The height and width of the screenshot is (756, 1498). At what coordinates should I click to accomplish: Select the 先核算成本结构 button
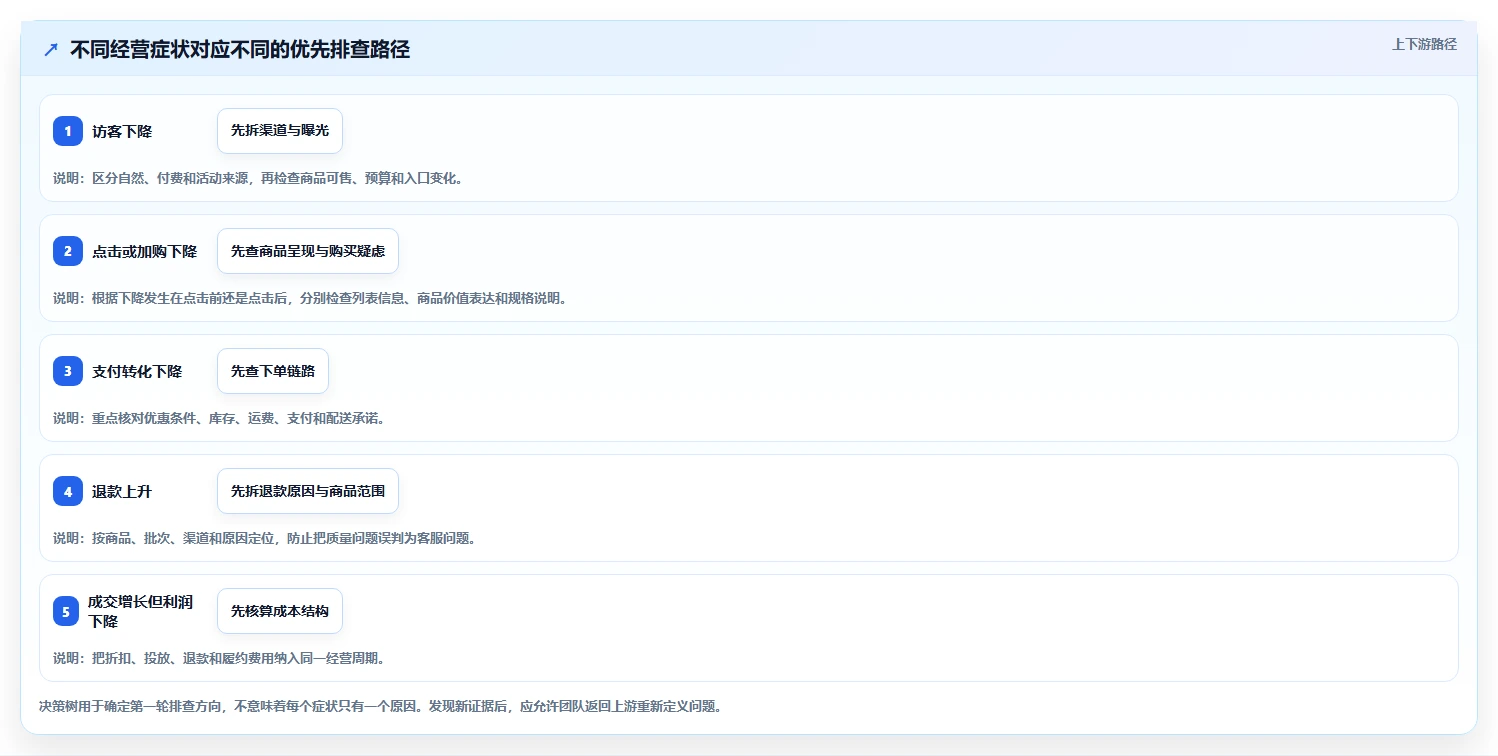[280, 611]
